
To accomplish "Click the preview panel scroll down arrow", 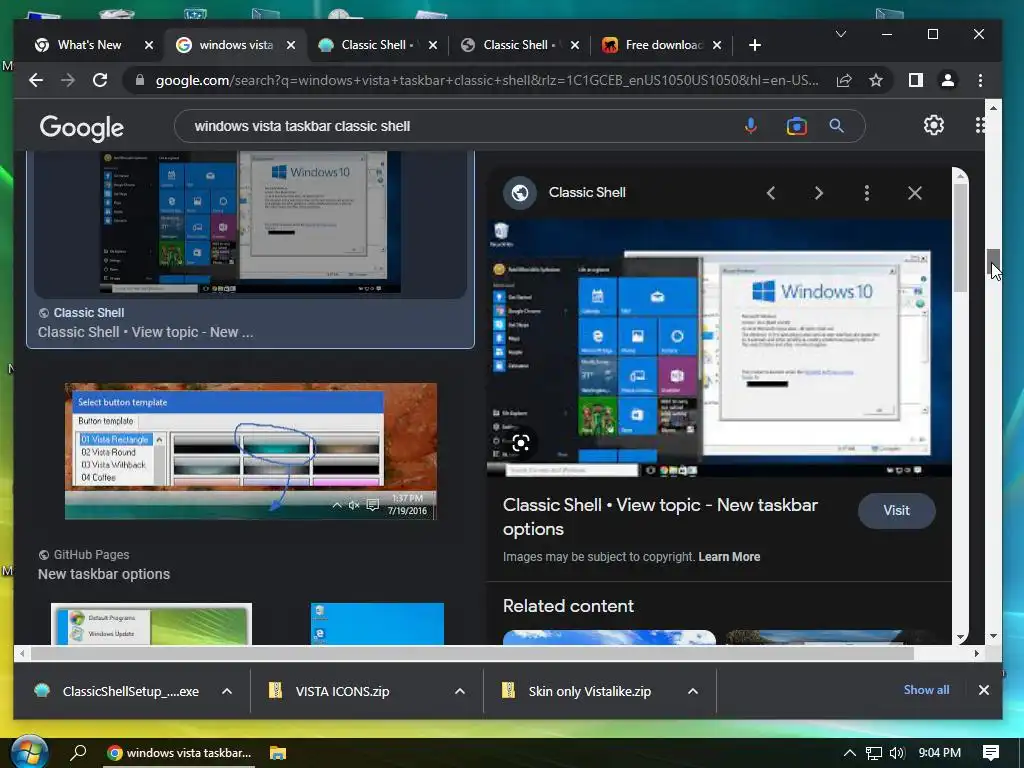I will click(x=960, y=637).
